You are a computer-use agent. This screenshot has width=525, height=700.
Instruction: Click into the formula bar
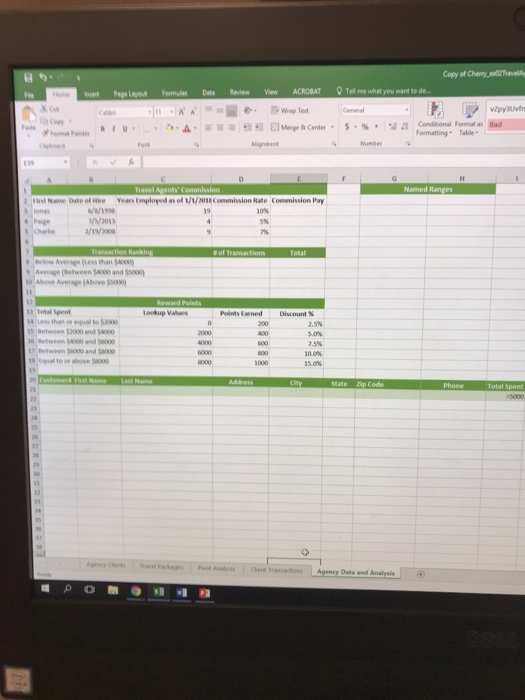334,162
